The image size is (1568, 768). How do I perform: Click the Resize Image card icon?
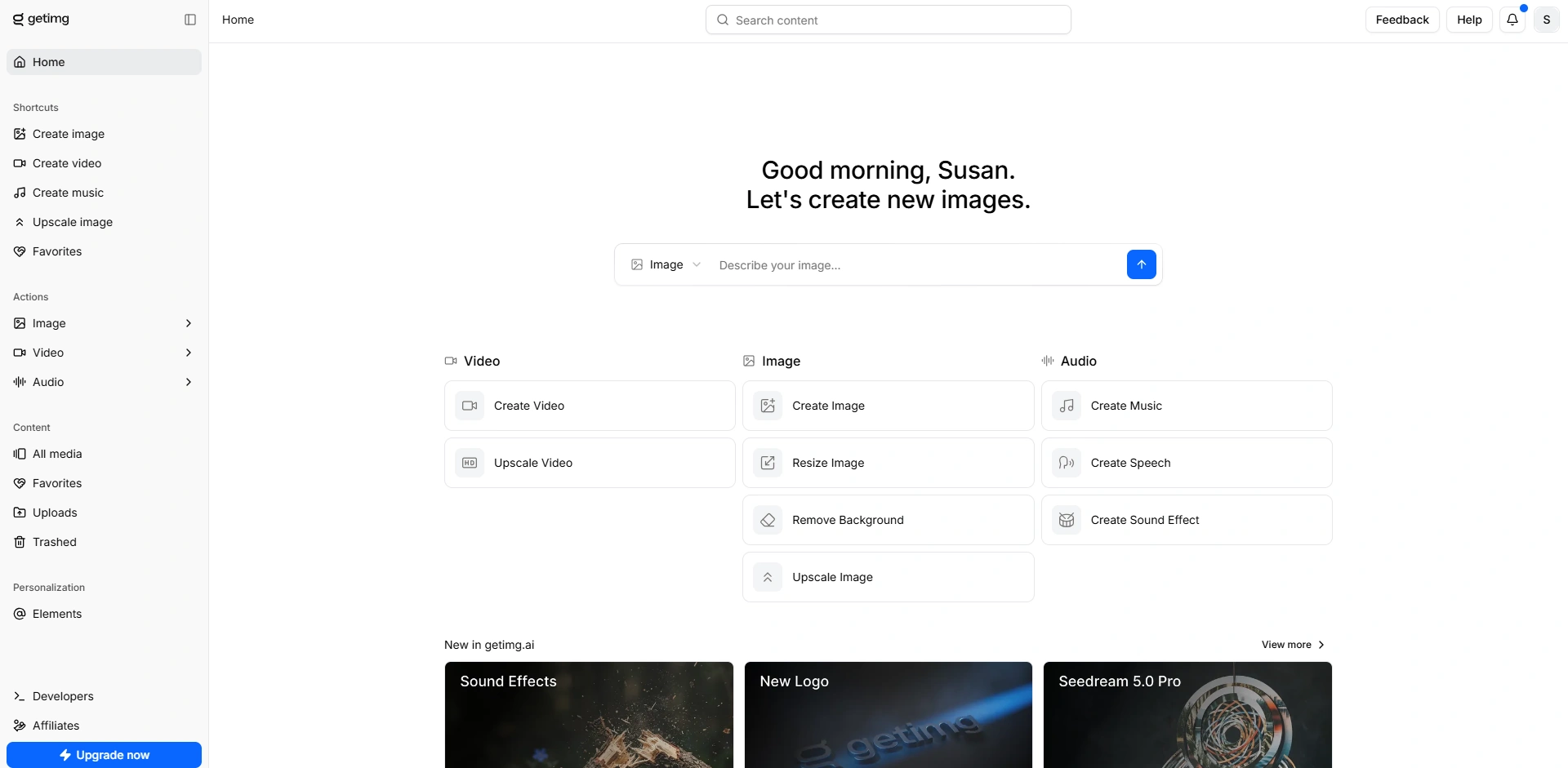coord(768,463)
